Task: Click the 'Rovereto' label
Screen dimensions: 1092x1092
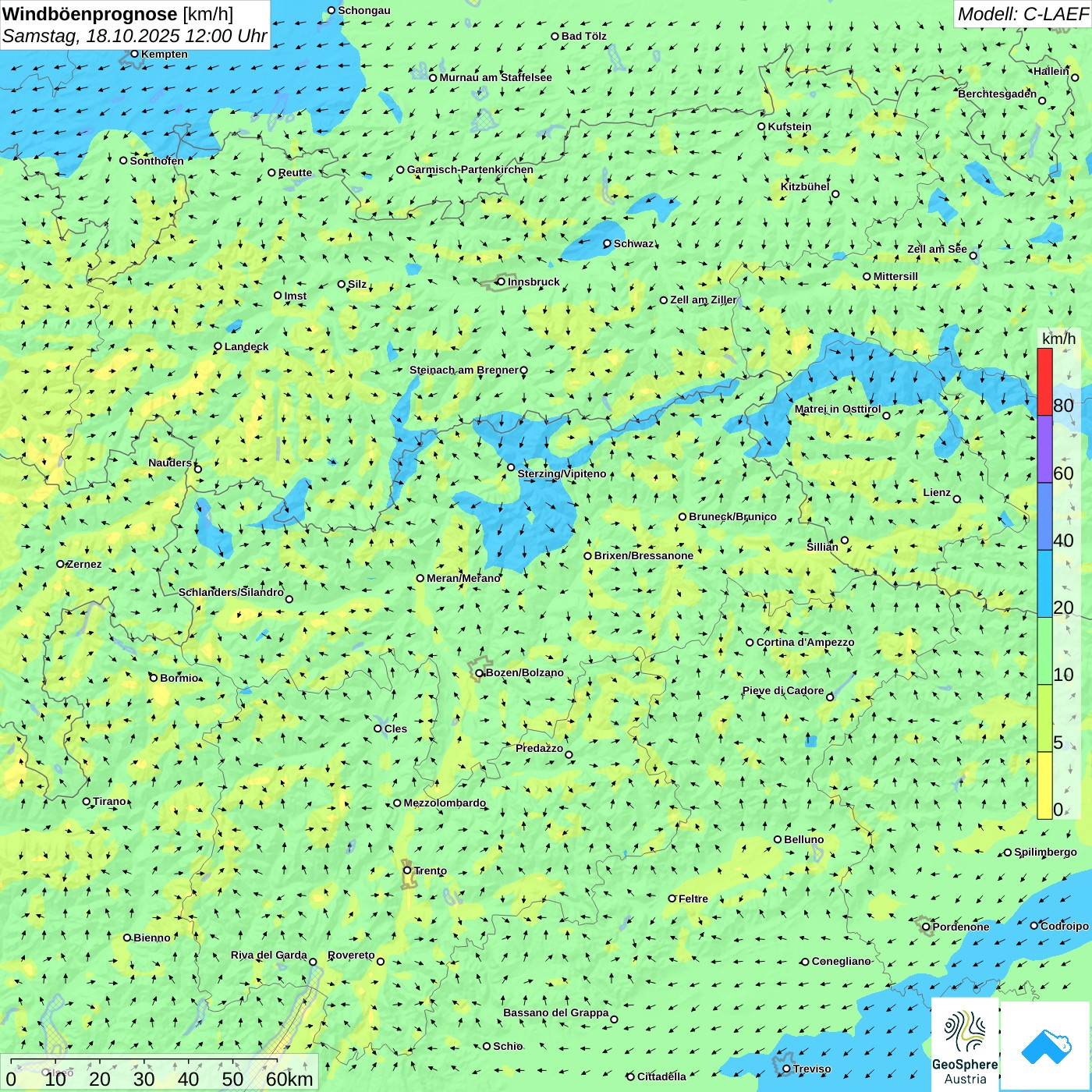Action: pyautogui.click(x=351, y=955)
